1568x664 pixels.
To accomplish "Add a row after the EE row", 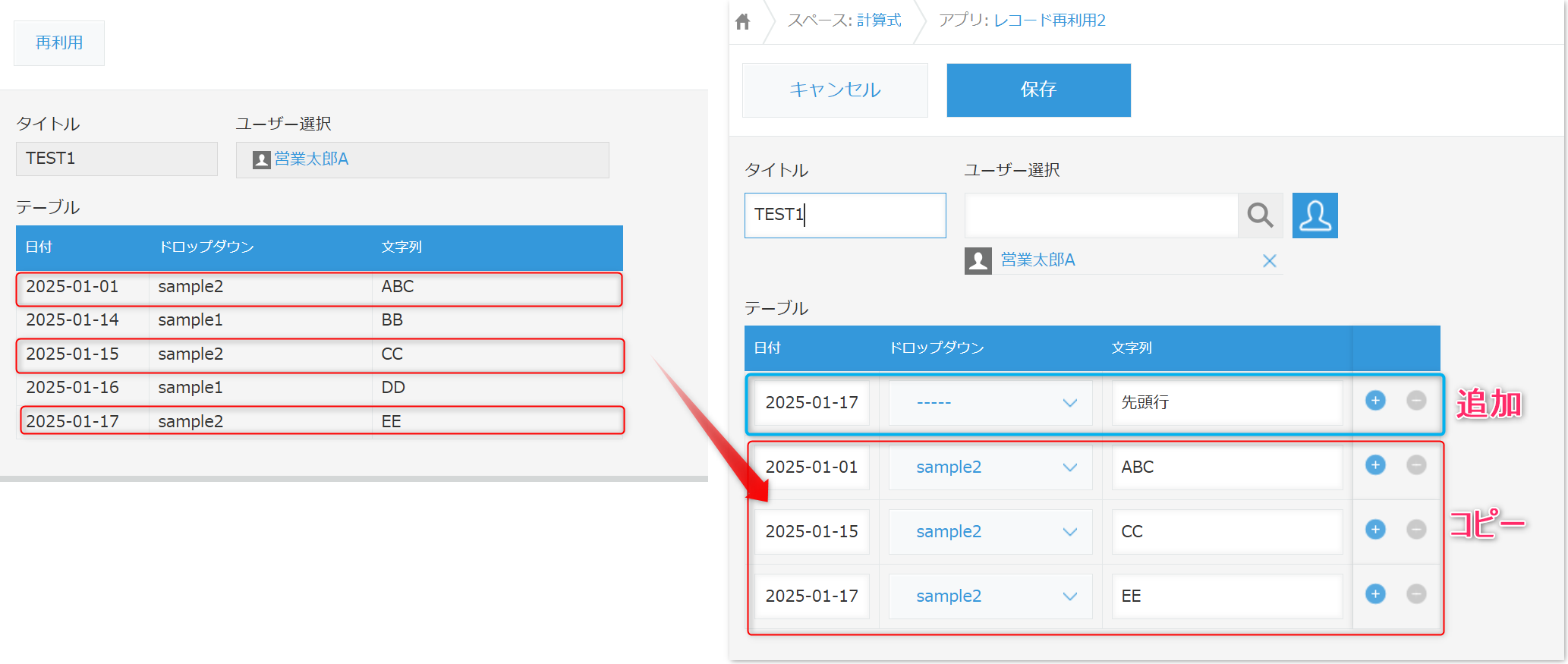I will pos(1375,594).
